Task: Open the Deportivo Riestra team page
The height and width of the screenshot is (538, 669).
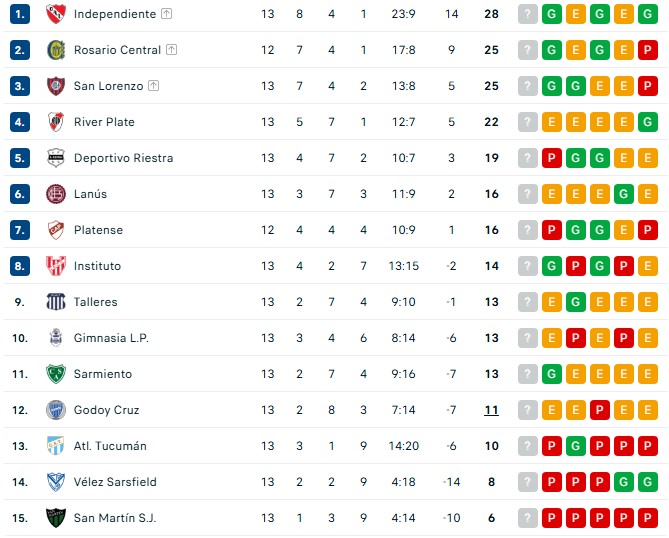Action: (x=123, y=158)
